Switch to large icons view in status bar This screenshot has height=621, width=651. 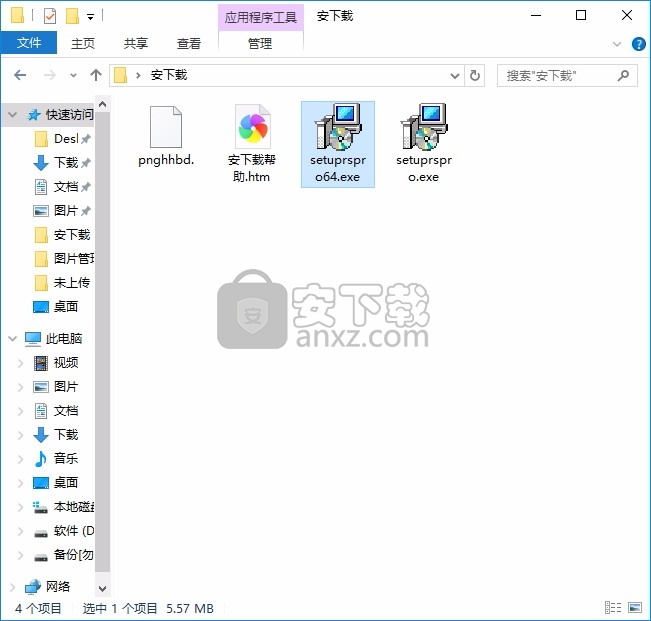pos(635,608)
